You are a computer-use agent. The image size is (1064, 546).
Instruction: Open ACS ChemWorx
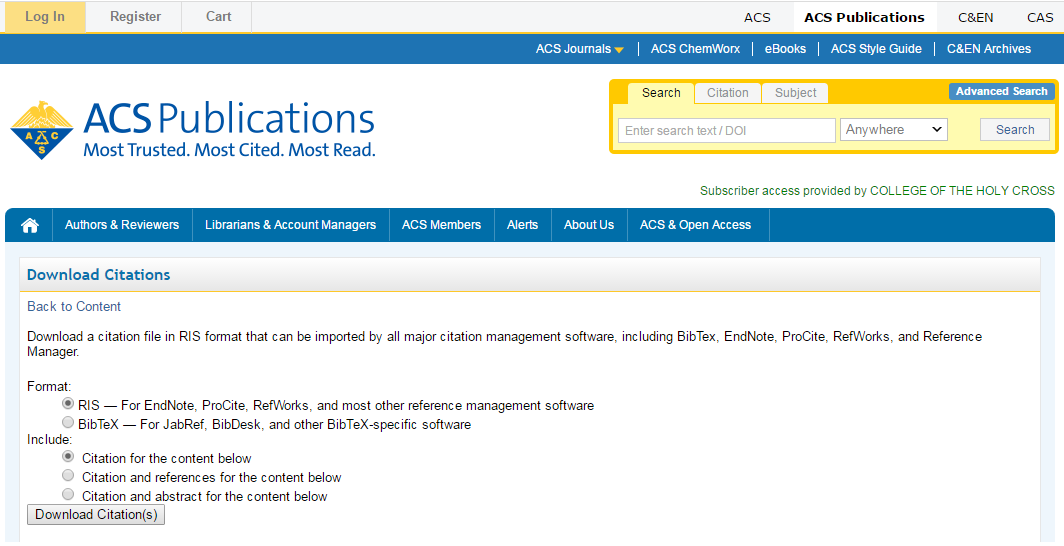click(696, 49)
